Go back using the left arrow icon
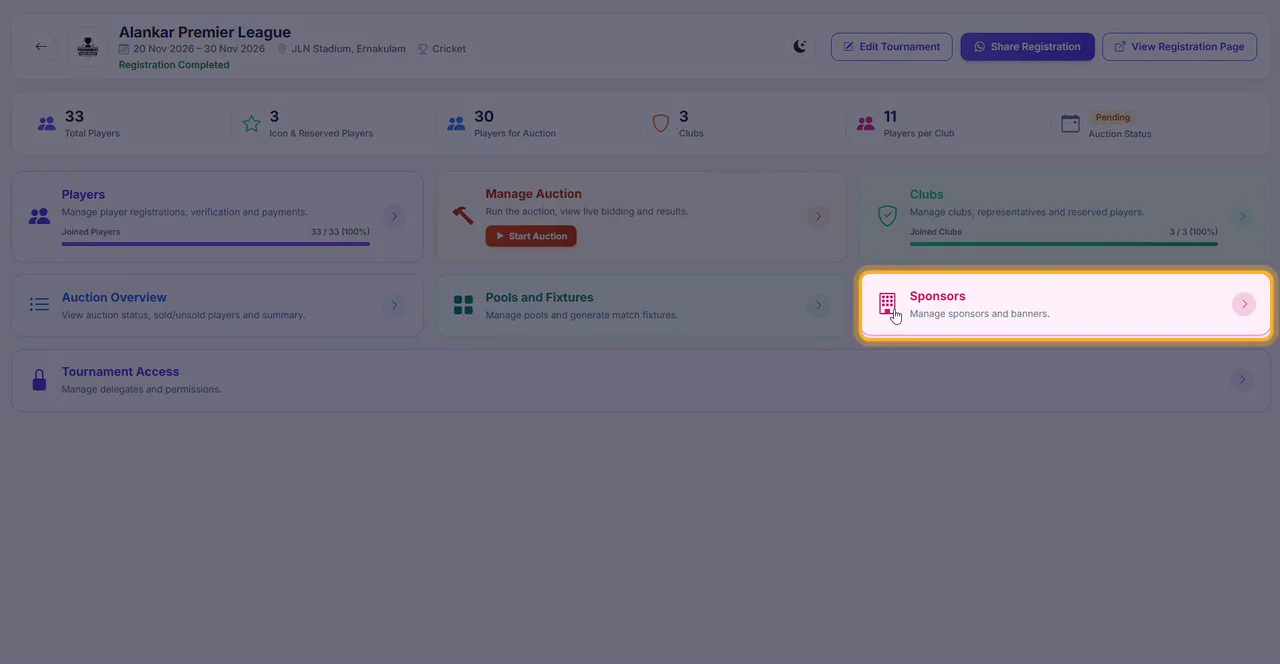1280x664 pixels. (x=41, y=47)
